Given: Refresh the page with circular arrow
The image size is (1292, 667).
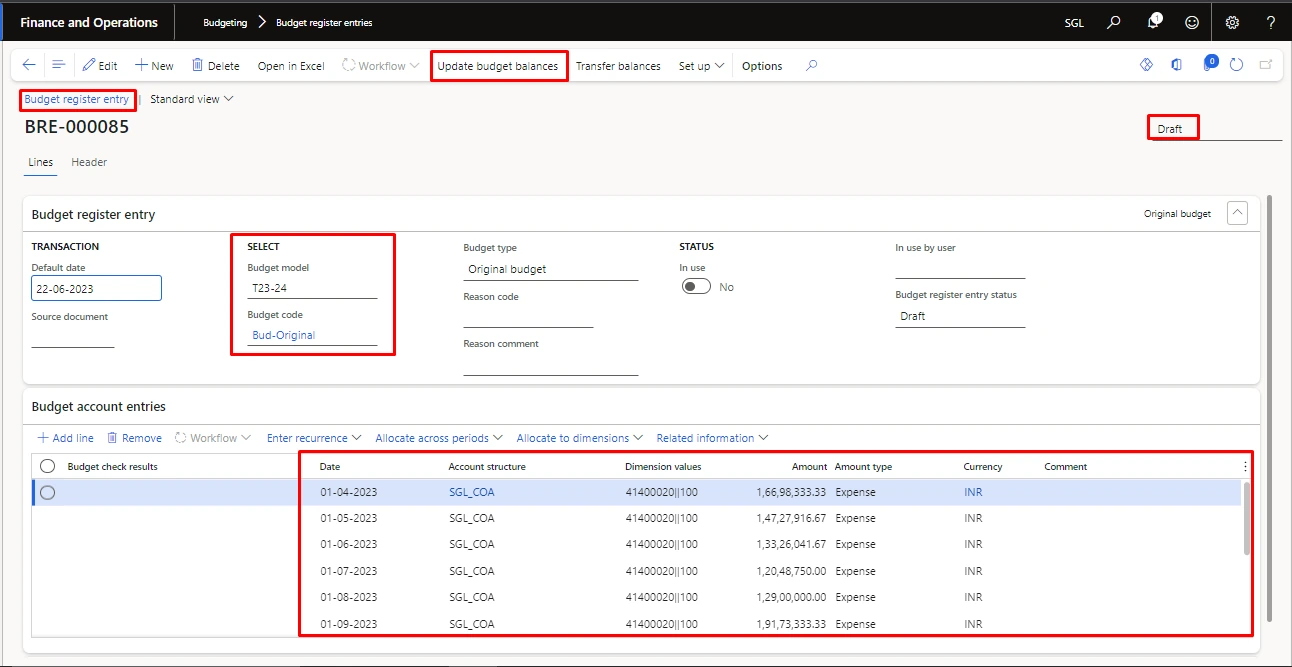Looking at the screenshot, I should click(x=1237, y=65).
